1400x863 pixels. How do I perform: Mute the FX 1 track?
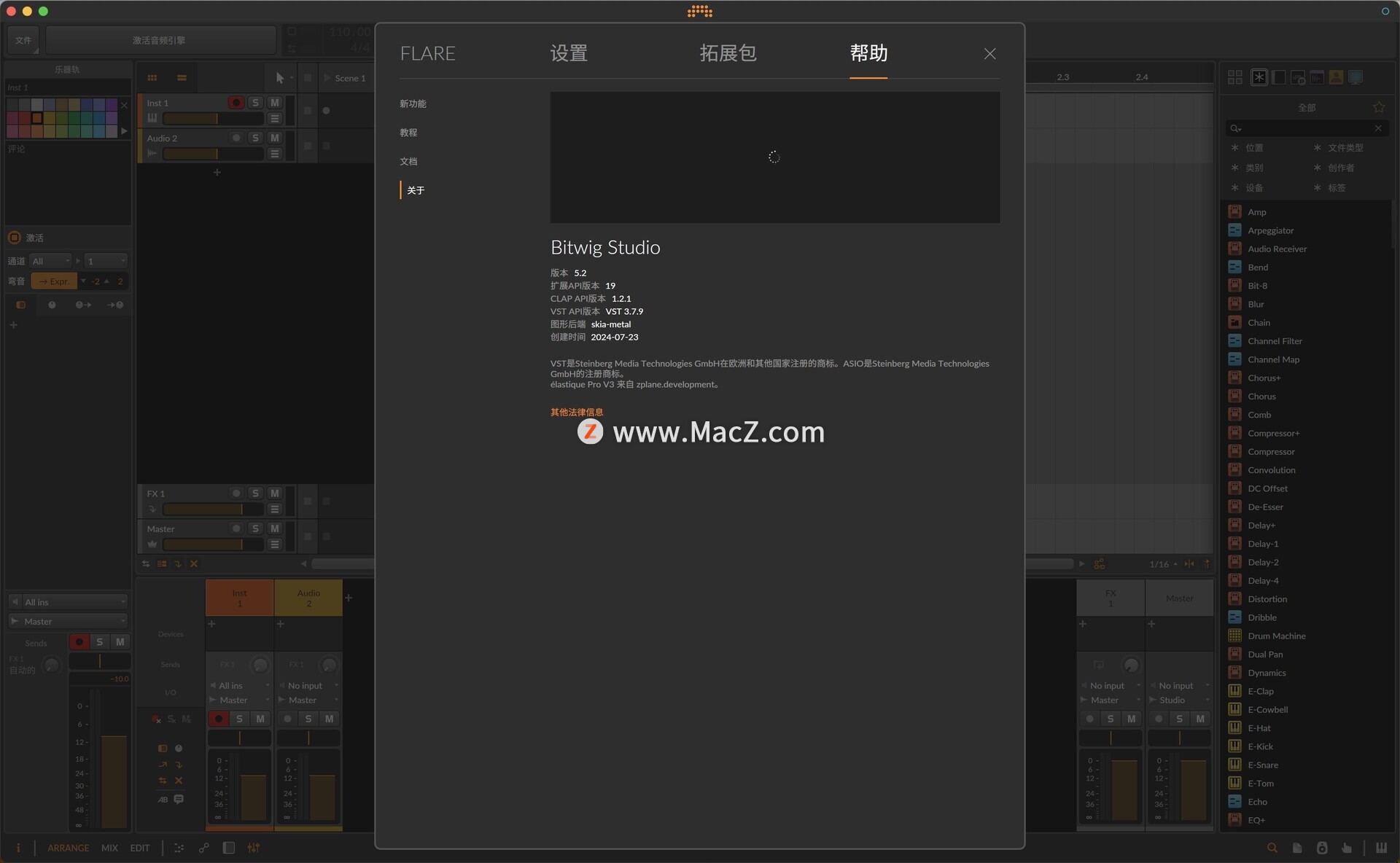275,493
